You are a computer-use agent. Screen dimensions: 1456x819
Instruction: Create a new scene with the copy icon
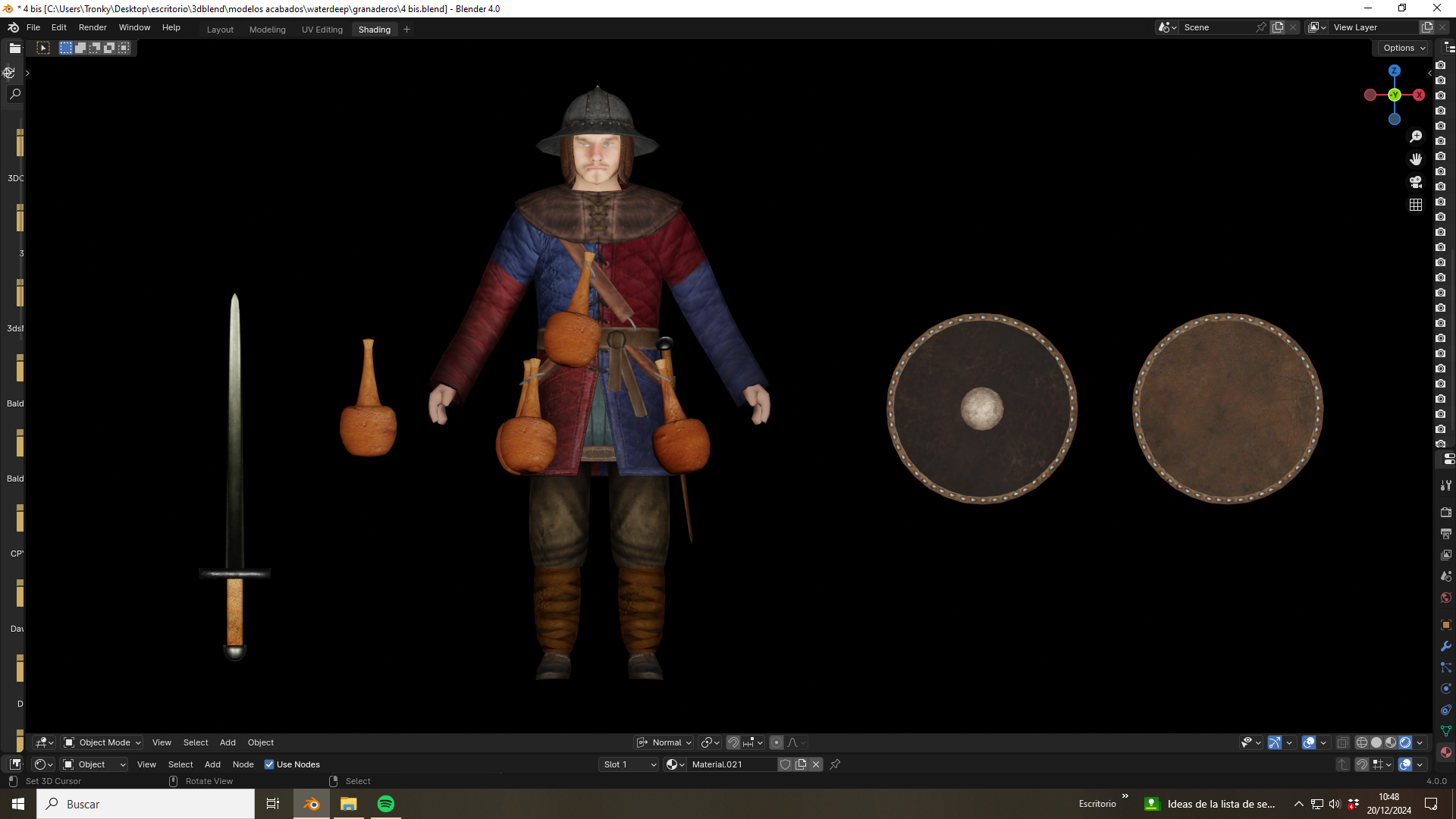click(1279, 27)
